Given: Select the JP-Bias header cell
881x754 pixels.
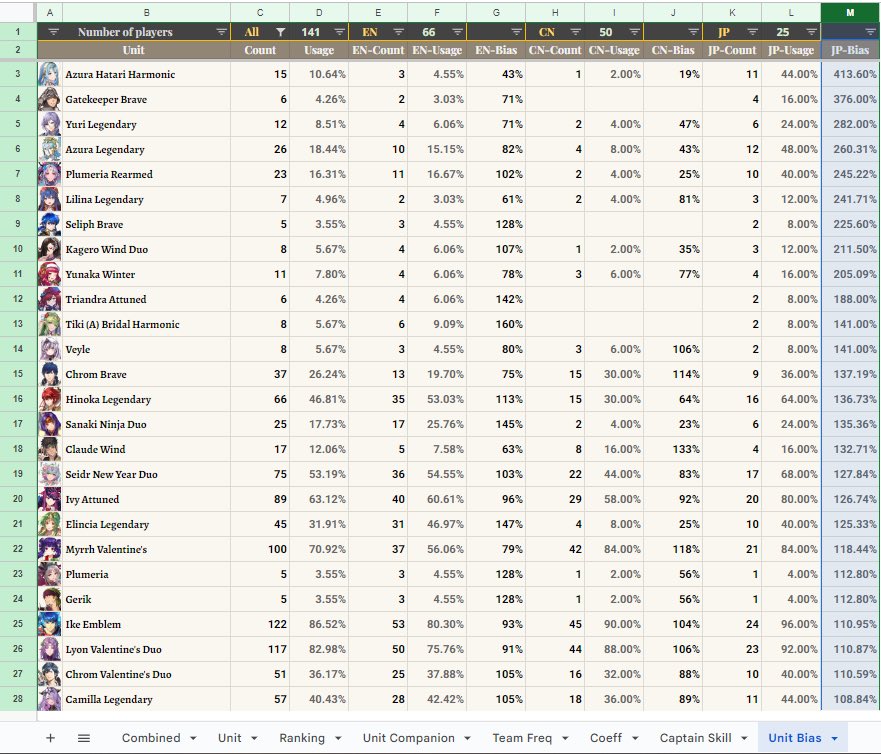Looking at the screenshot, I should (x=851, y=50).
